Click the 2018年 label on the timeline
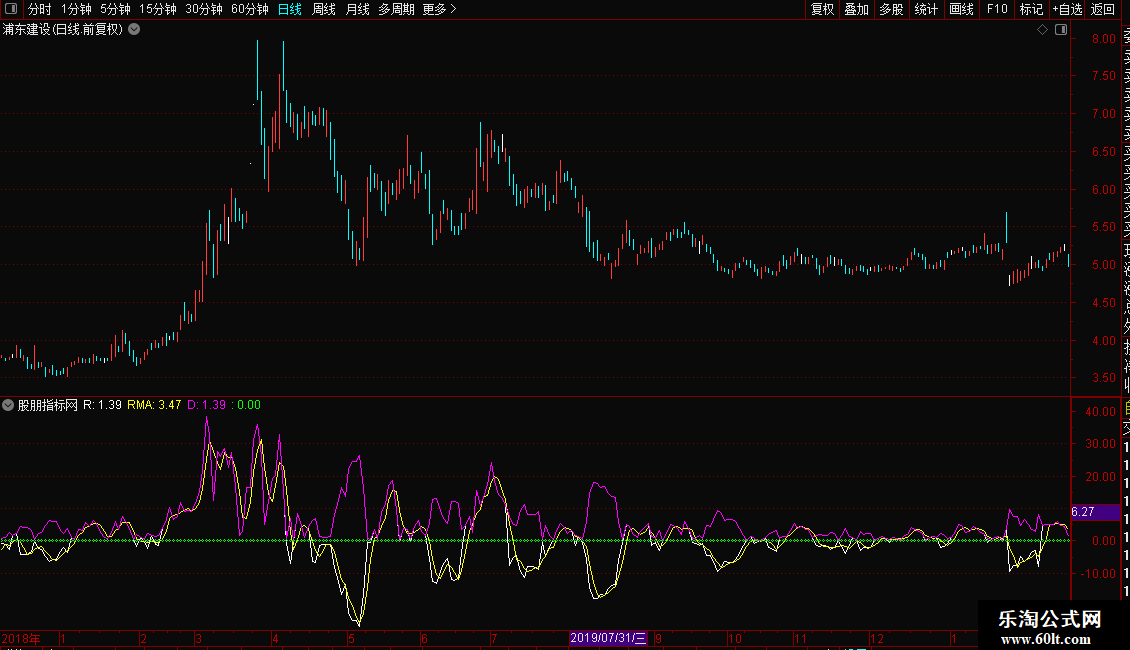Image resolution: width=1130 pixels, height=650 pixels. coord(21,638)
